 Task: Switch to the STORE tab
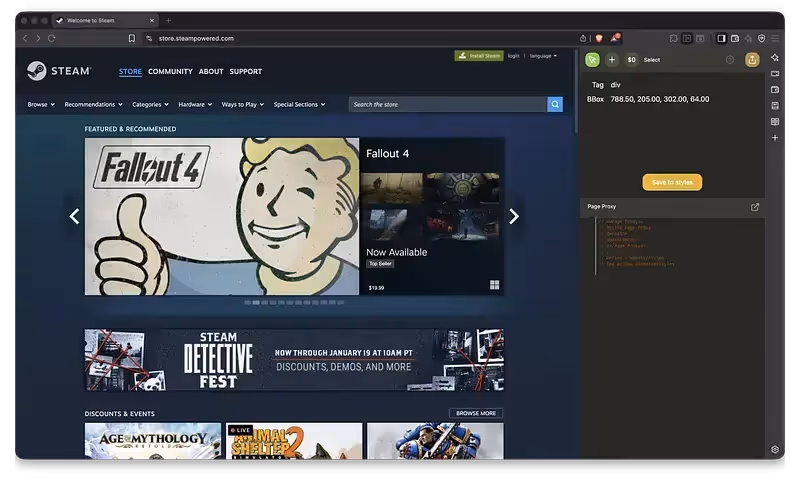click(x=130, y=71)
